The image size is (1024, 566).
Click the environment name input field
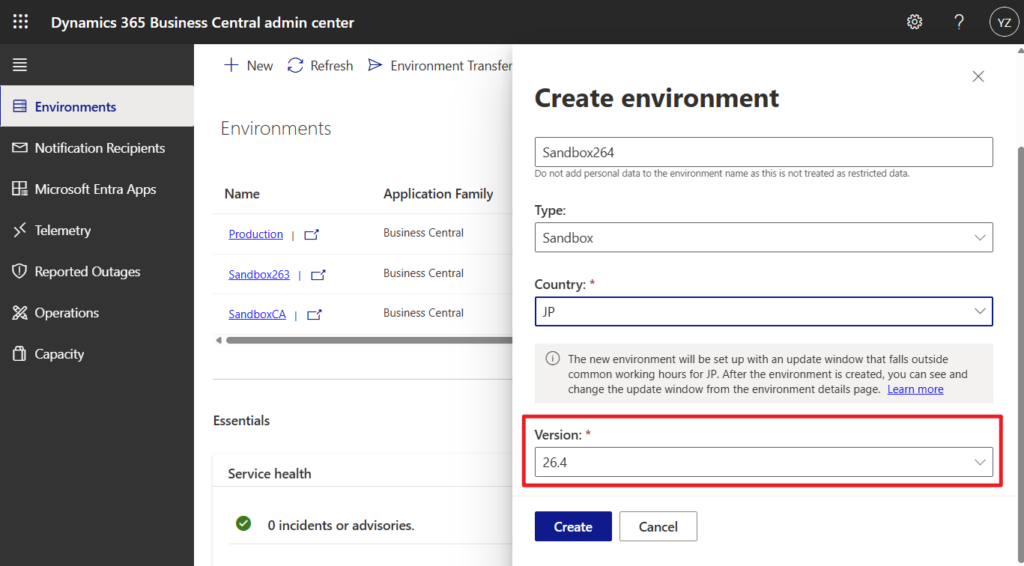coord(763,152)
